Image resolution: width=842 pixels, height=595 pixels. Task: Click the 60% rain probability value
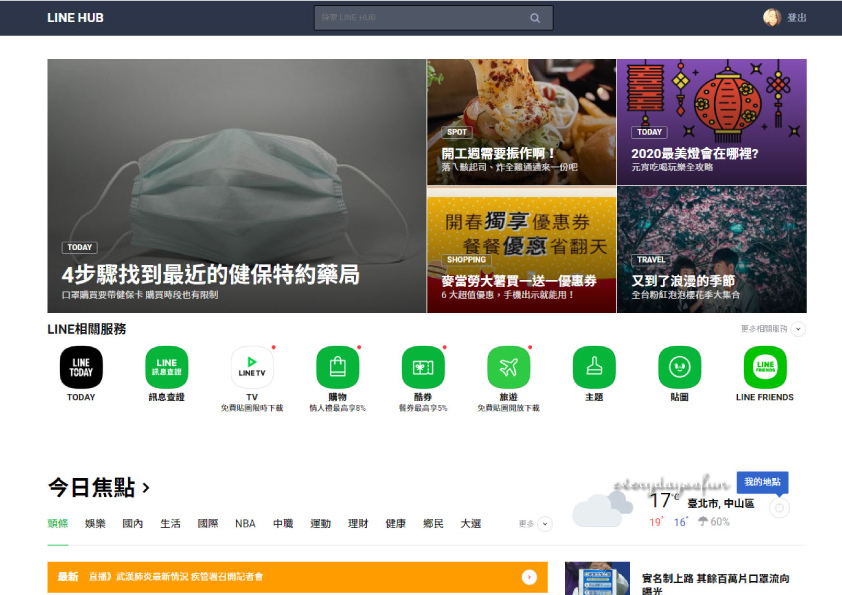click(x=720, y=521)
